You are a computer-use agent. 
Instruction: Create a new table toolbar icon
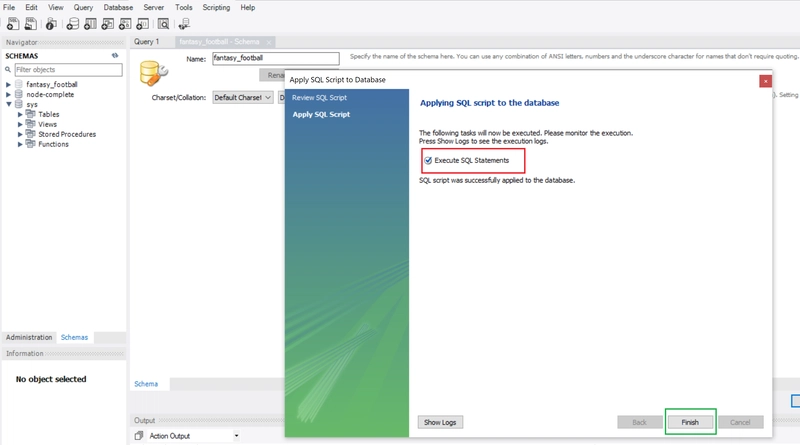pyautogui.click(x=90, y=23)
